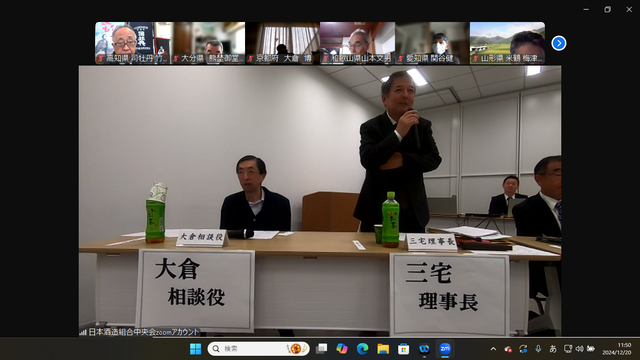Click the red security alert tray icon
This screenshot has width=640, height=360.
pos(508,349)
